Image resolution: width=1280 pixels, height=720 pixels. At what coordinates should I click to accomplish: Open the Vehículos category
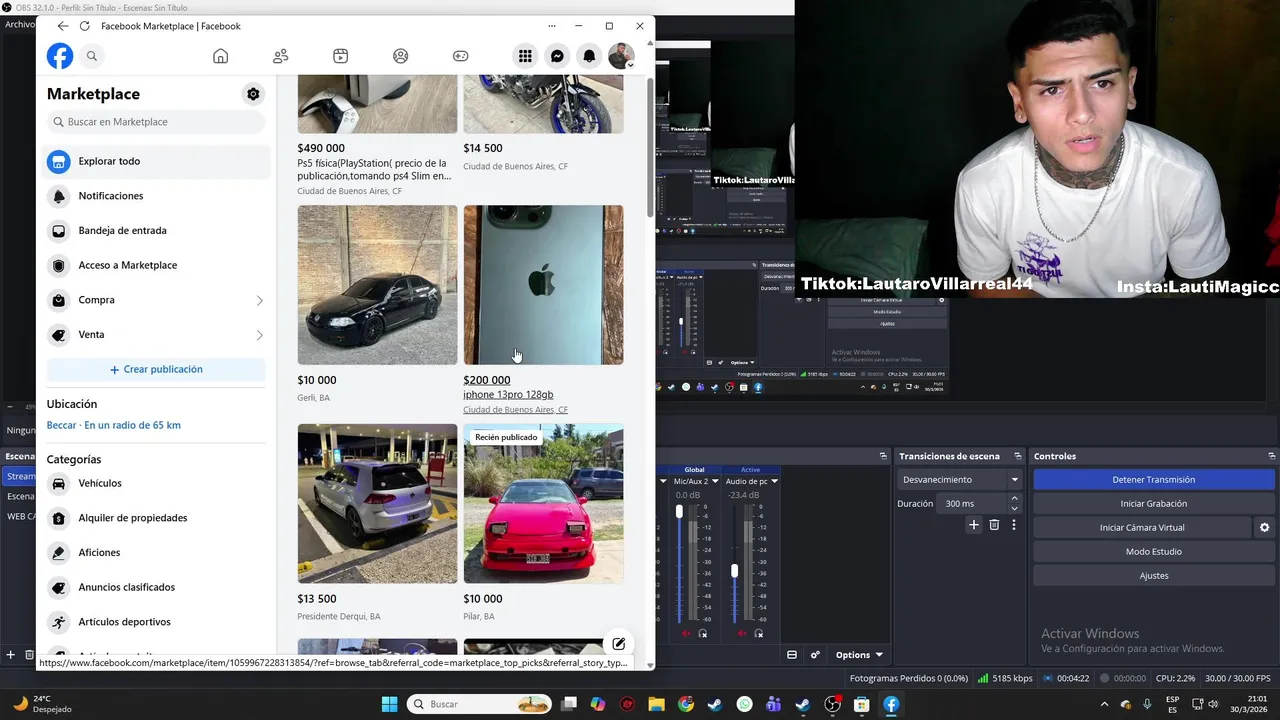click(x=157, y=483)
